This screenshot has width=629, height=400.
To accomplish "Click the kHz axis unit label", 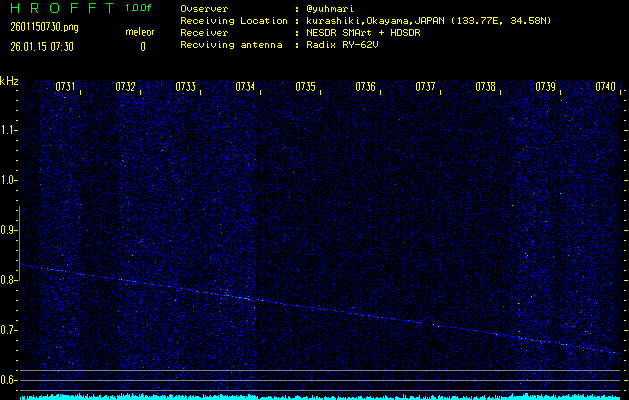I will [x=9, y=81].
